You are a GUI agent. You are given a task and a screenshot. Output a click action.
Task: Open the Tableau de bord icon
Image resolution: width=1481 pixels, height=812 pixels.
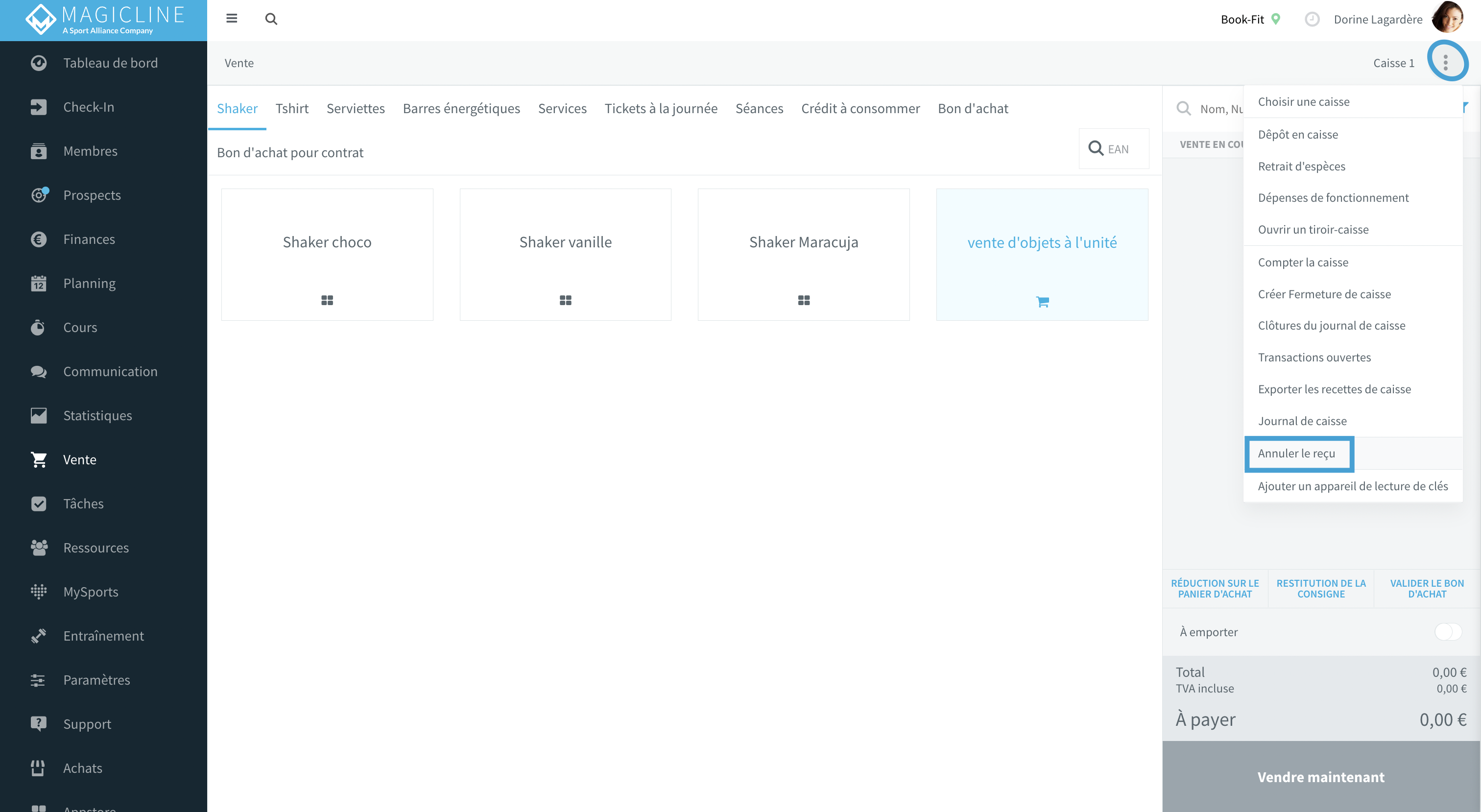pos(39,63)
